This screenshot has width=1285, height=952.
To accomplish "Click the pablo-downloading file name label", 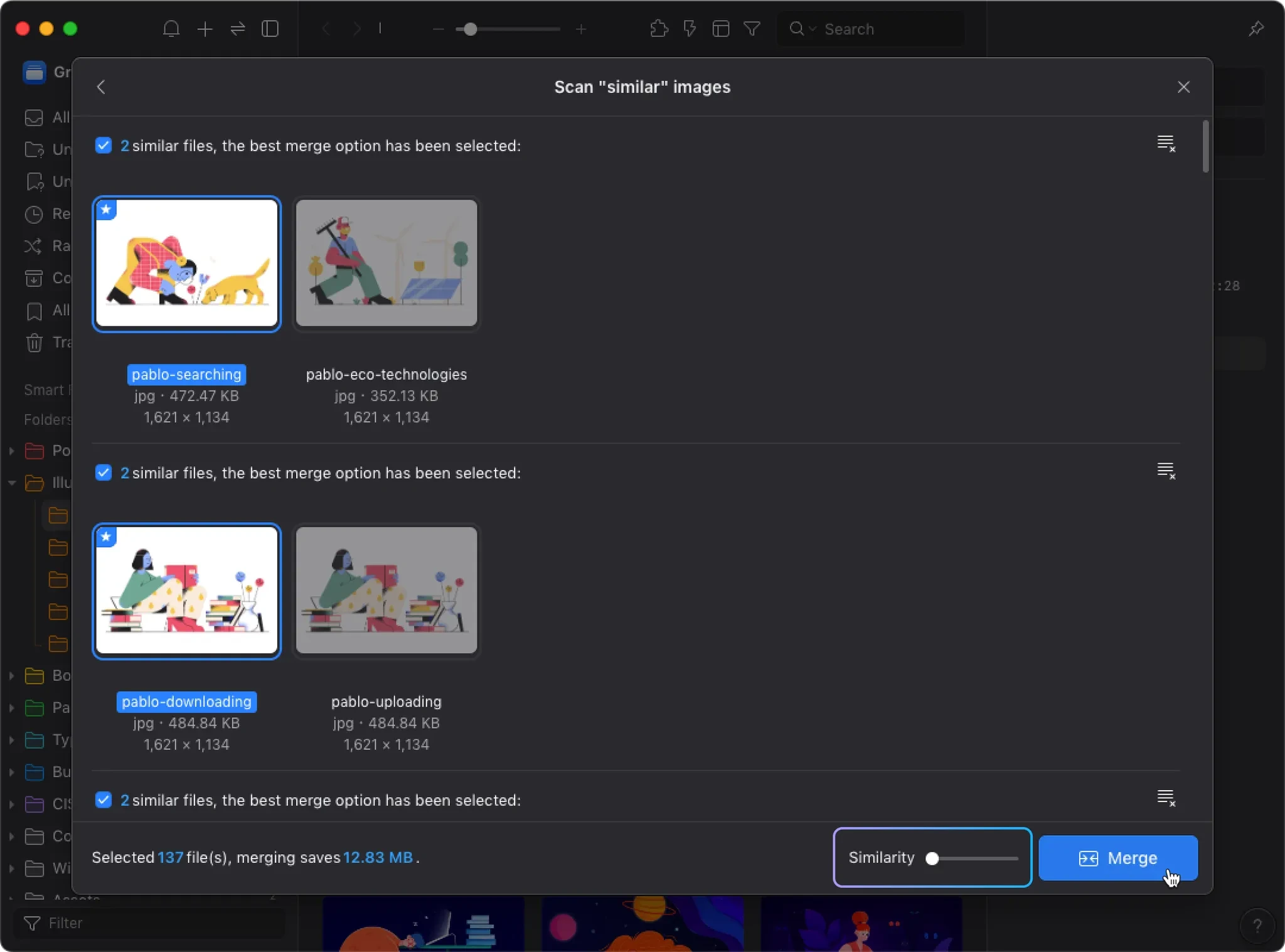I will [186, 702].
